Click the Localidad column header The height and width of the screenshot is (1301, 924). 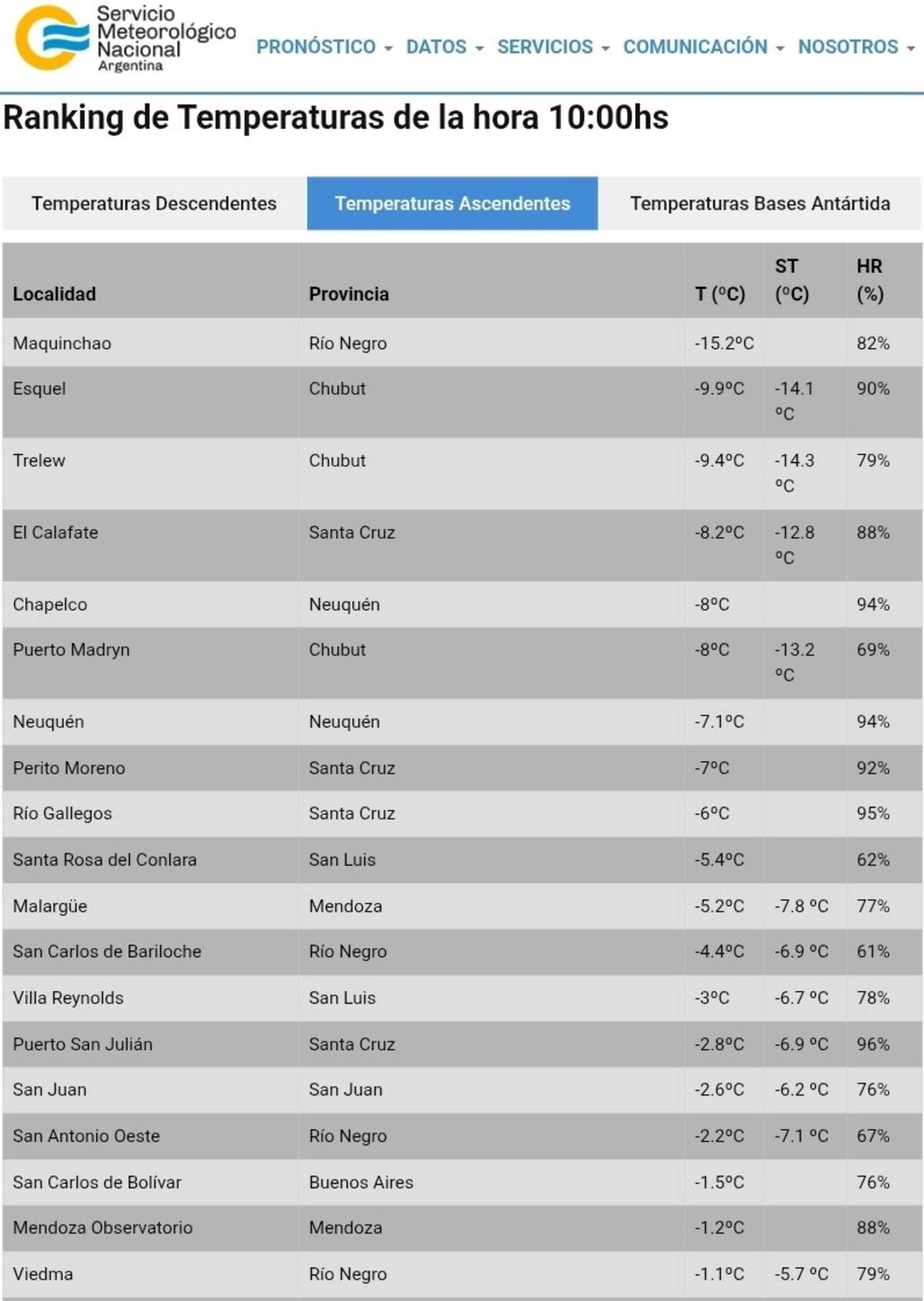coord(55,293)
